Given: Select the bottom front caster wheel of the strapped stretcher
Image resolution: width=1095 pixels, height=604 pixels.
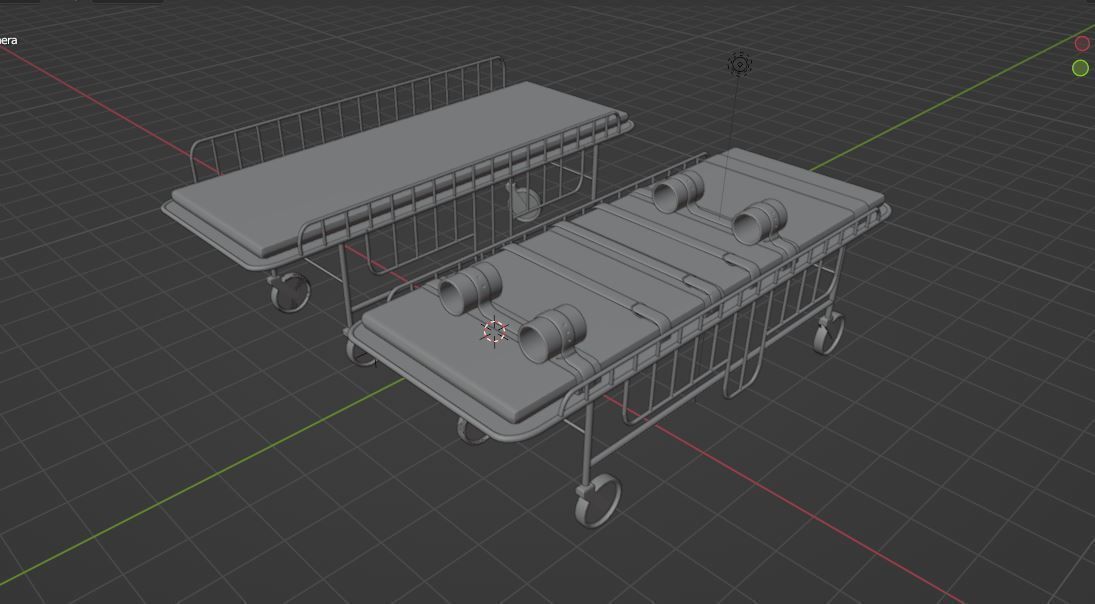Looking at the screenshot, I should tap(598, 500).
